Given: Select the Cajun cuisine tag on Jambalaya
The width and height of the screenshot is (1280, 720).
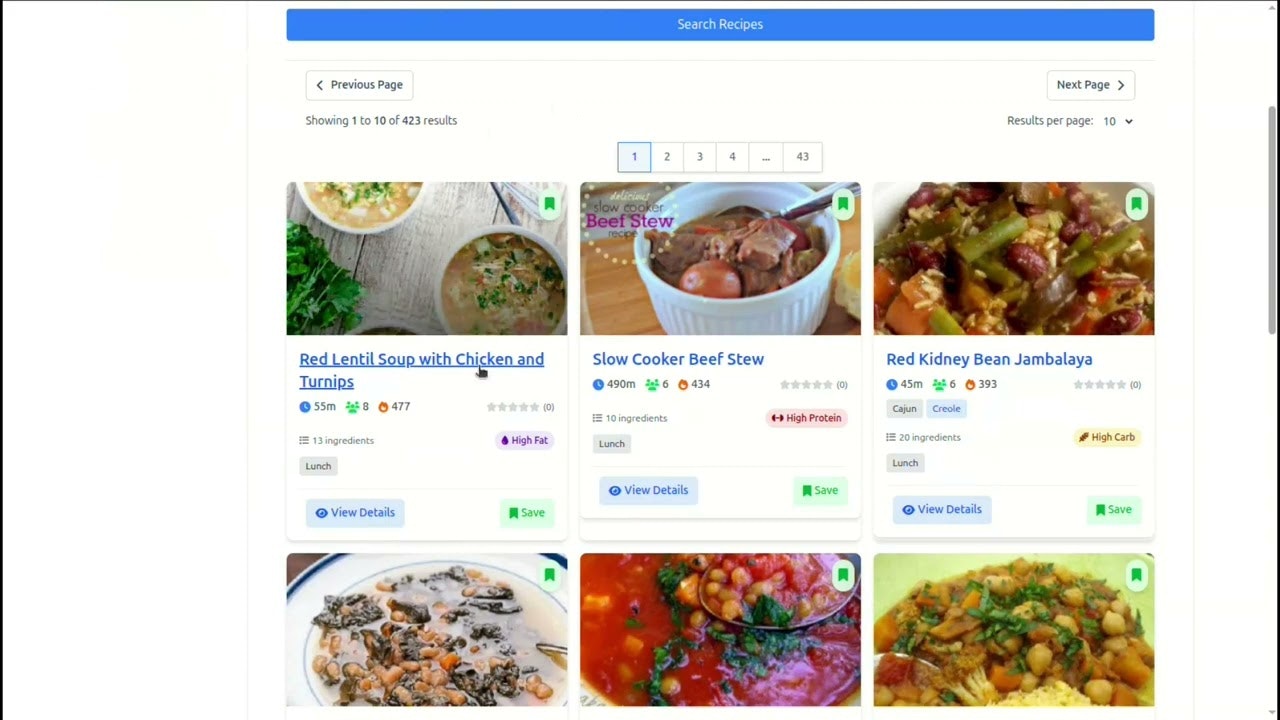Looking at the screenshot, I should click(904, 408).
